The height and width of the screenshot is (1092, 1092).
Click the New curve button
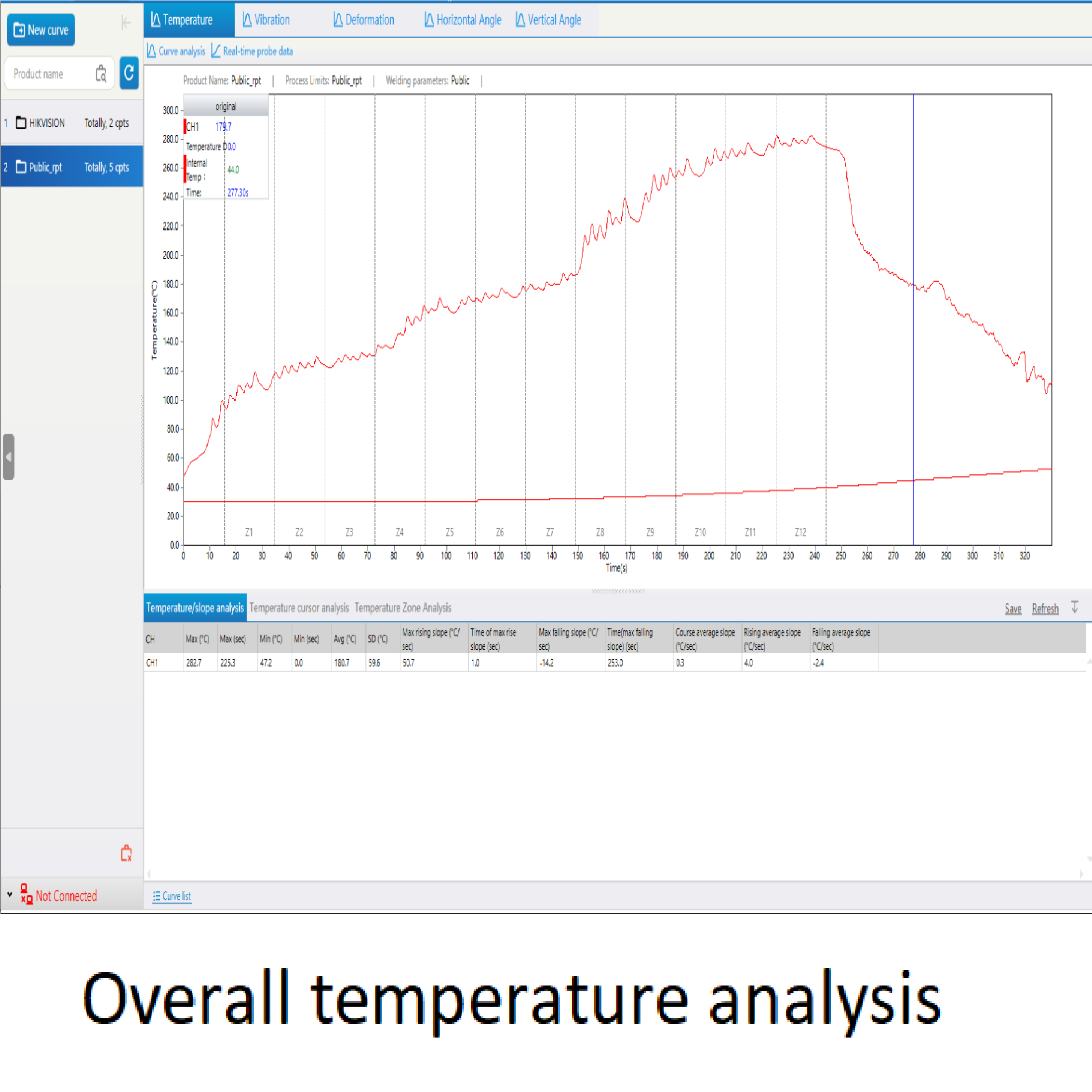40,30
